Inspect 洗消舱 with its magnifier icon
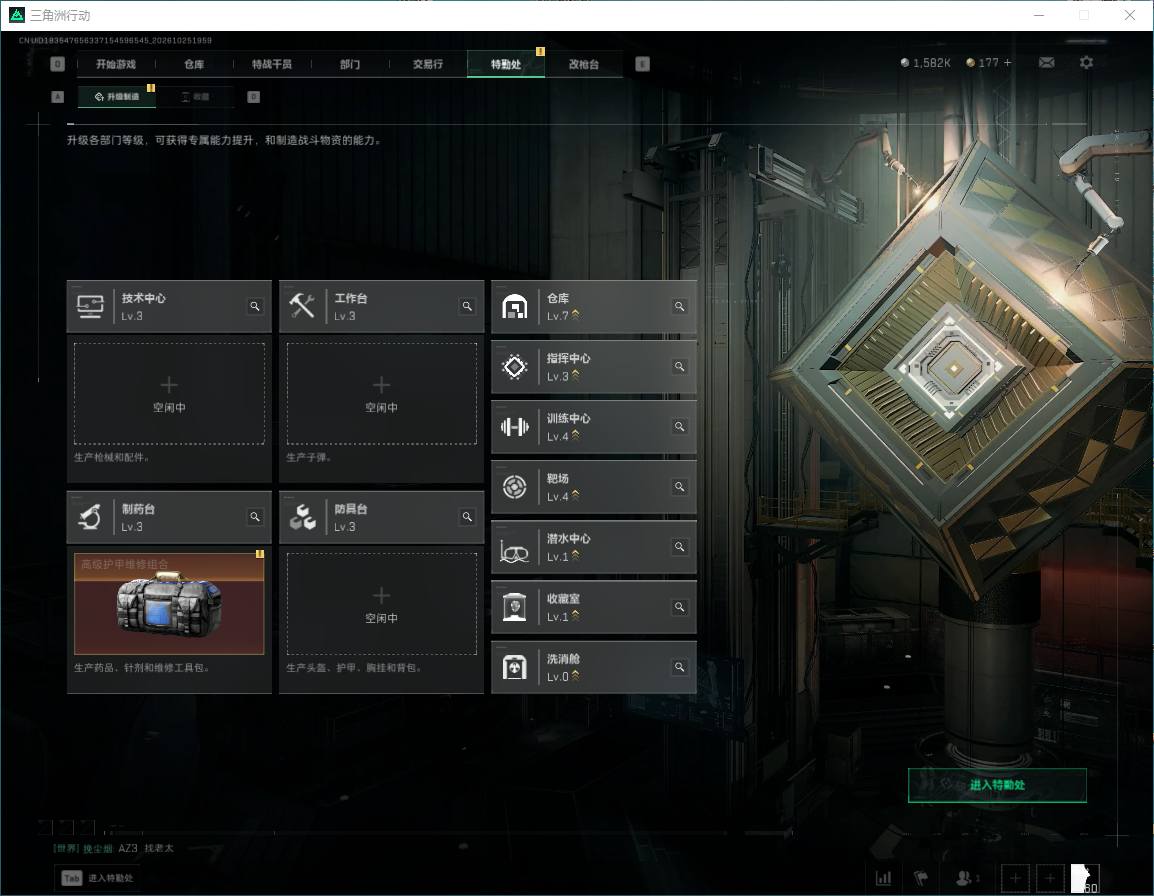Screen dimensions: 1154x896 click(x=679, y=667)
